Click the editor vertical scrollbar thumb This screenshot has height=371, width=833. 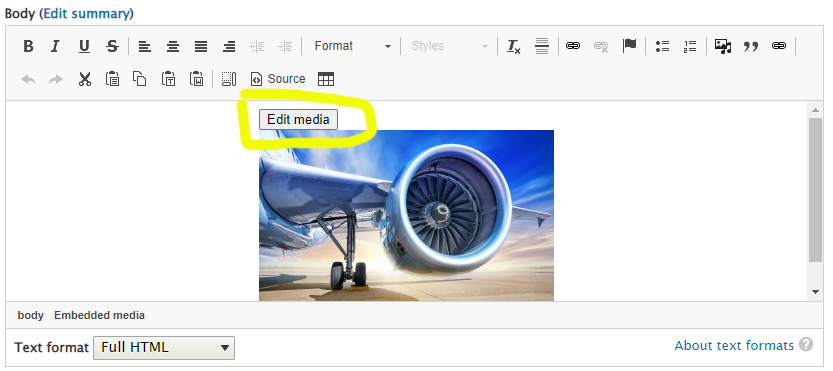(x=815, y=190)
